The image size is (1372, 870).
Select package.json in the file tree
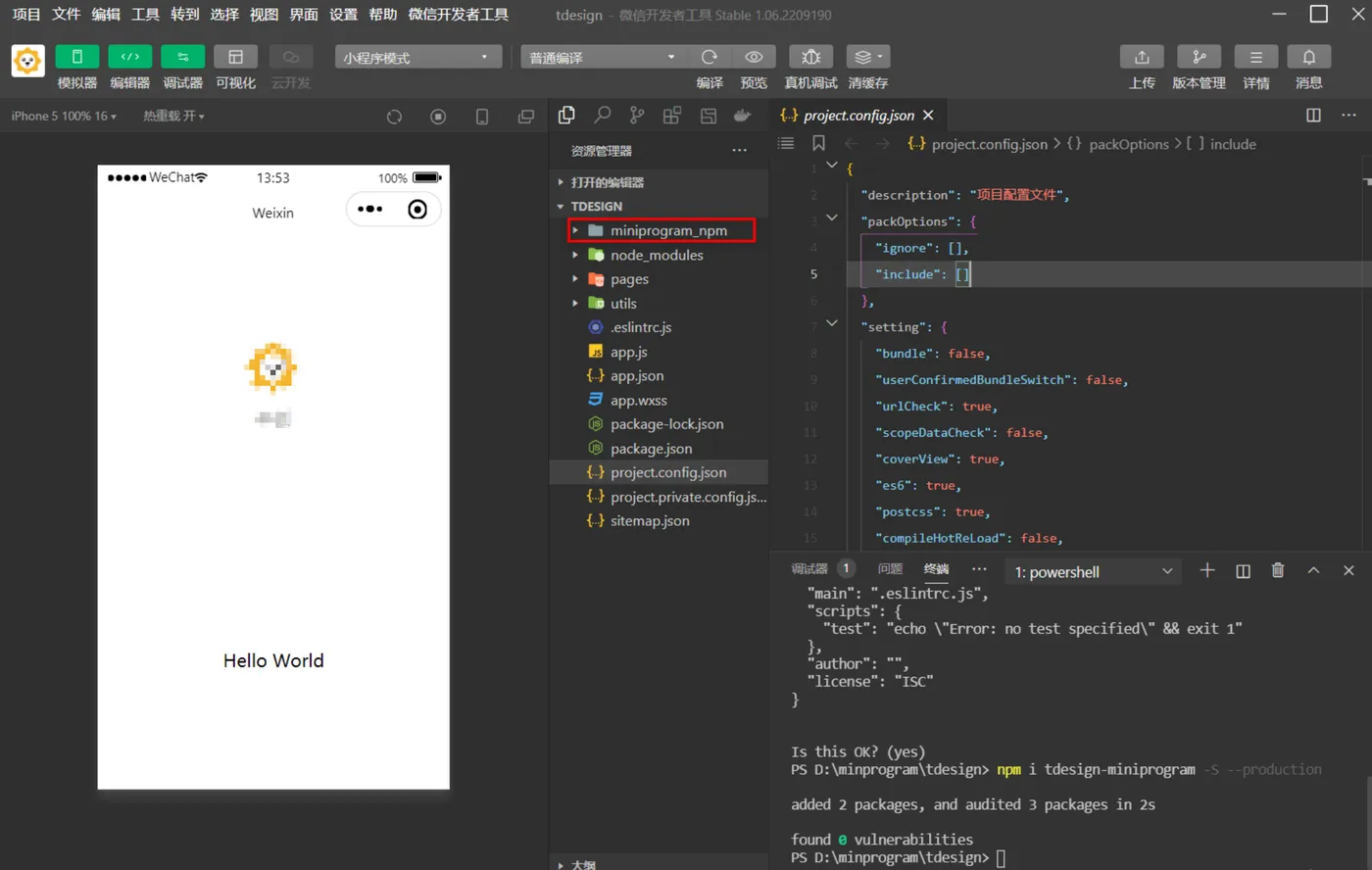coord(651,449)
